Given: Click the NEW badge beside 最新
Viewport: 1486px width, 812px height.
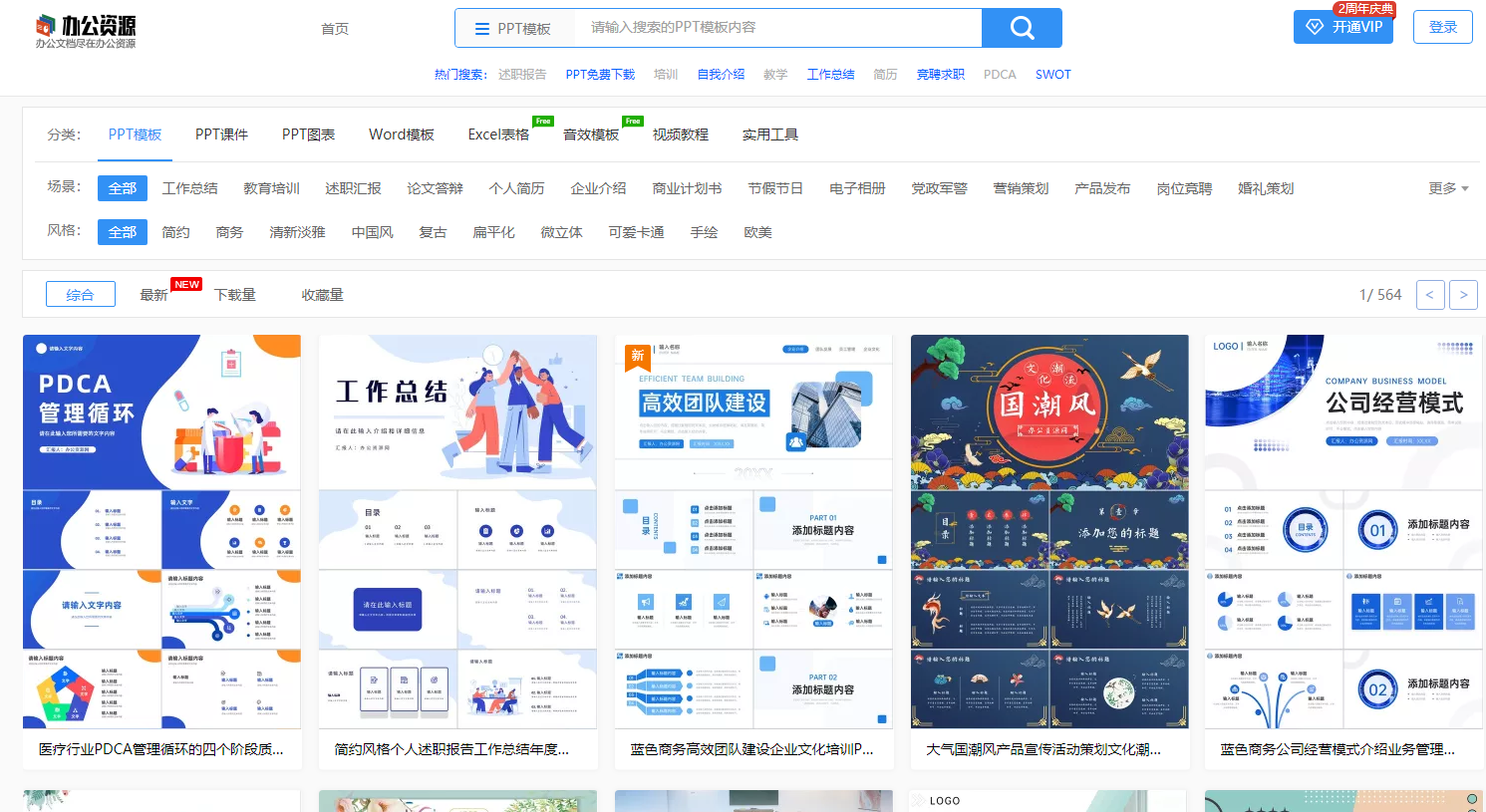Looking at the screenshot, I should [x=185, y=282].
